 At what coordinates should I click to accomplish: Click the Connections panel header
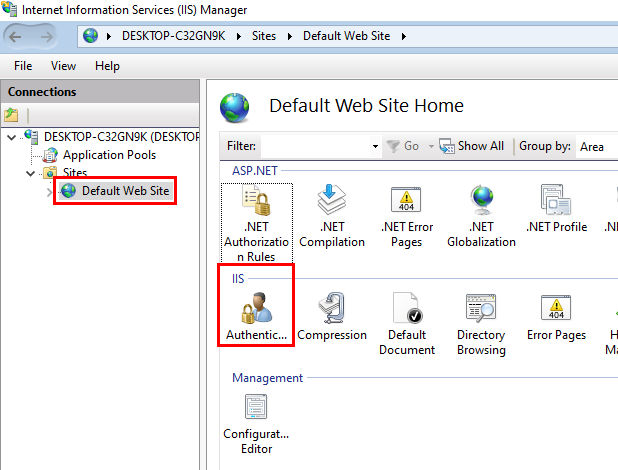100,92
